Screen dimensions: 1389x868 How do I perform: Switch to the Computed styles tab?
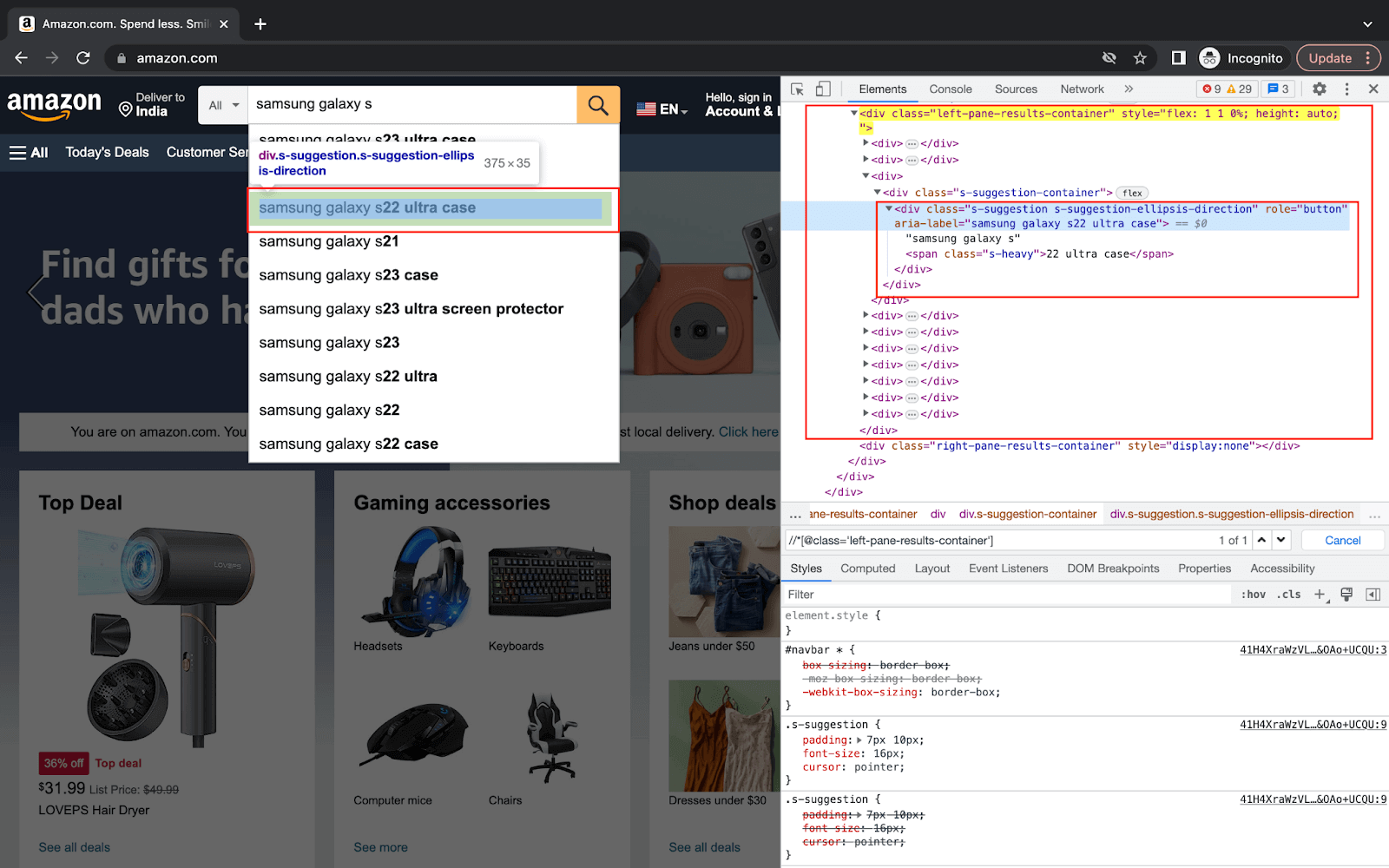pos(867,569)
